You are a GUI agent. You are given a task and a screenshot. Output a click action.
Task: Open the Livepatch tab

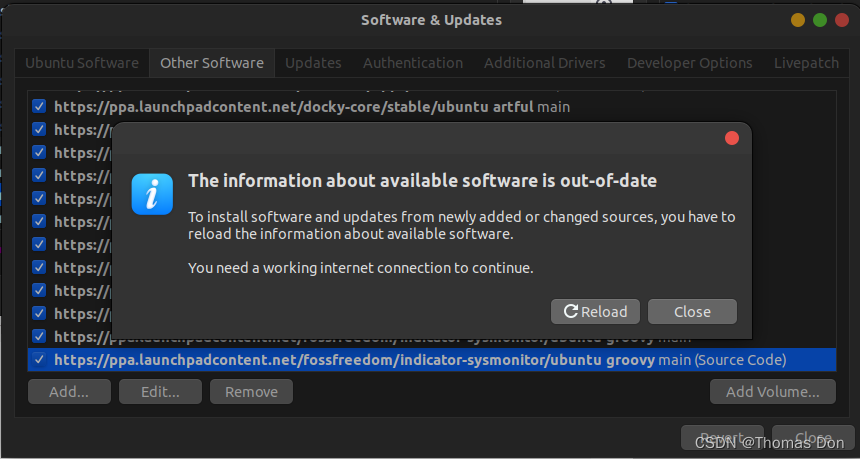tap(806, 63)
